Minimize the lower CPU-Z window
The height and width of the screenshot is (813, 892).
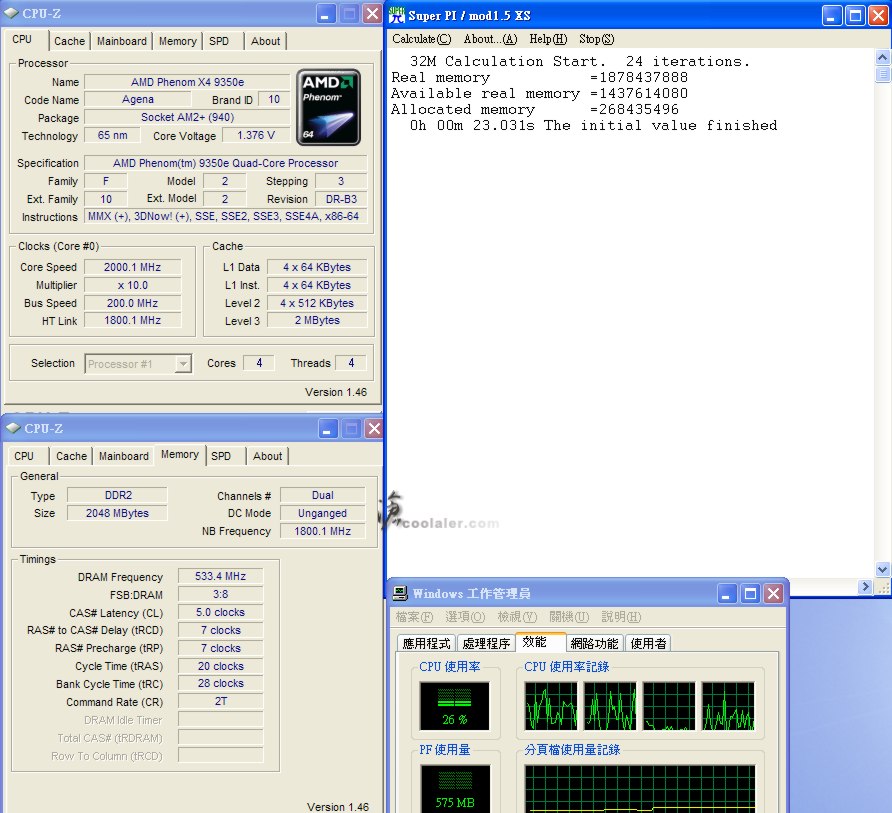327,428
